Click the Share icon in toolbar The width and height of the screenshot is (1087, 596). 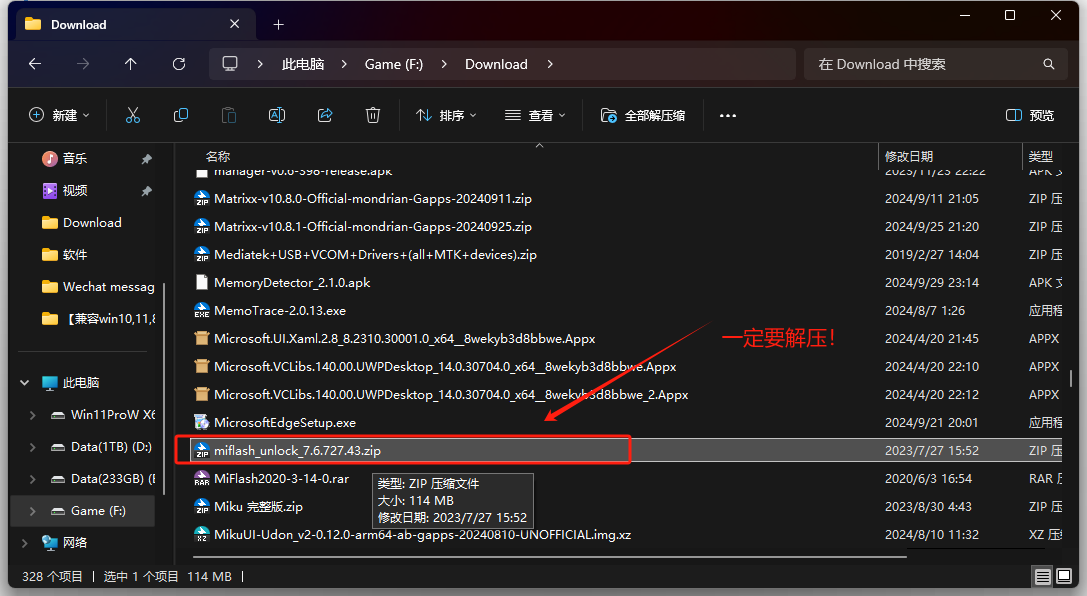tap(325, 115)
